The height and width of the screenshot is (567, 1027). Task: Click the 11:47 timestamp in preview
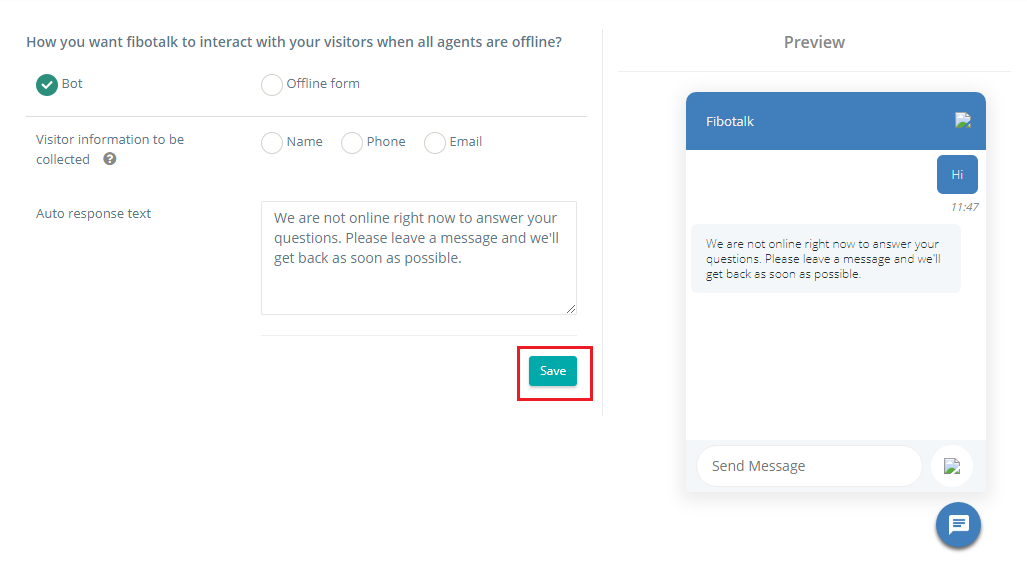pos(964,207)
